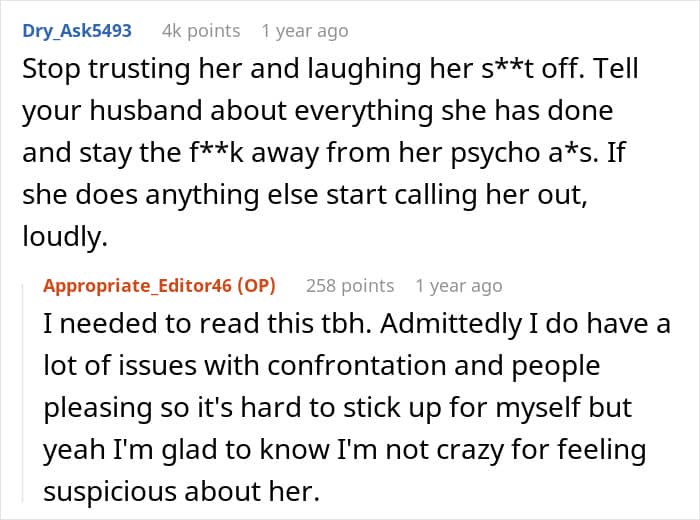Click the '4k points' score label

point(201,31)
